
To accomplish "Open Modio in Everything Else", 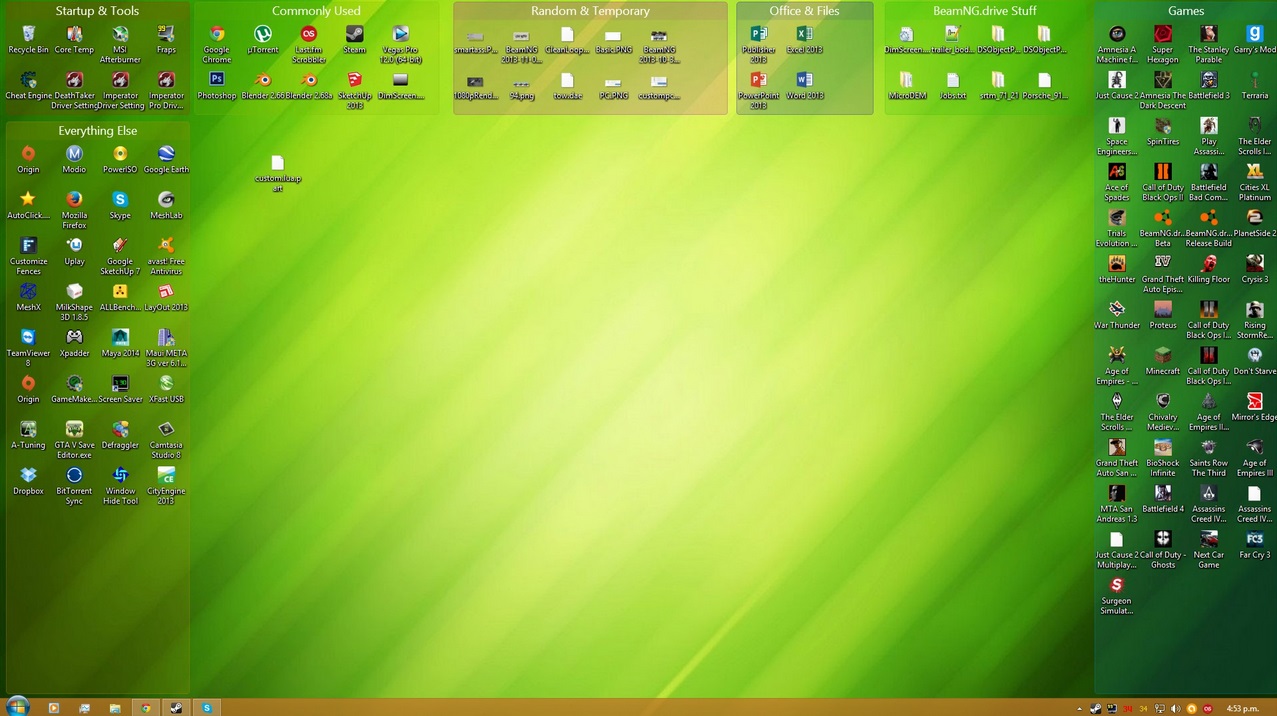I will [74, 160].
